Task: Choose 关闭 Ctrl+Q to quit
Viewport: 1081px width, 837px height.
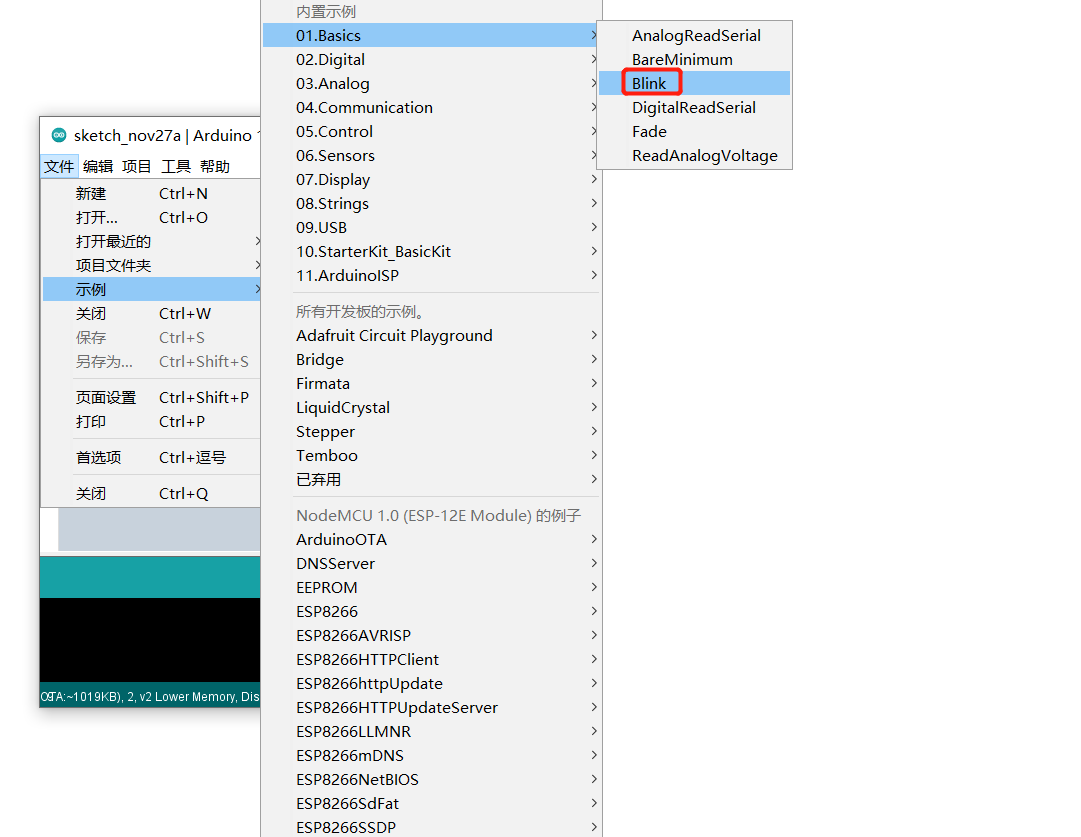Action: coord(152,494)
